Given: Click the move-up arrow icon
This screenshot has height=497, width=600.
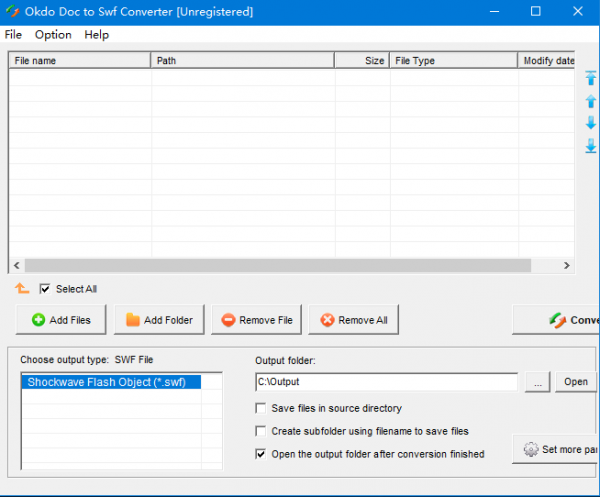Looking at the screenshot, I should [x=590, y=101].
